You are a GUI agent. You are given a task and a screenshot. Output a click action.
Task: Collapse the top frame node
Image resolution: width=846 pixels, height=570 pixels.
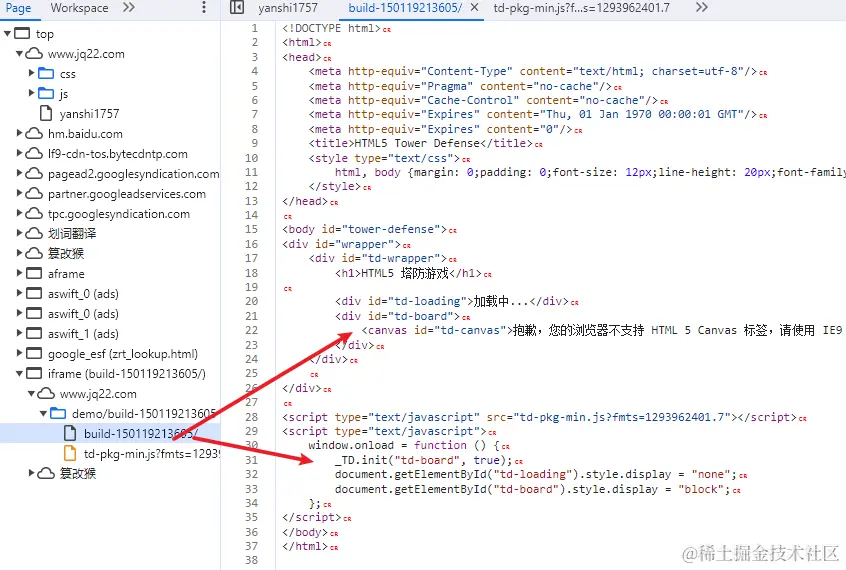click(8, 34)
